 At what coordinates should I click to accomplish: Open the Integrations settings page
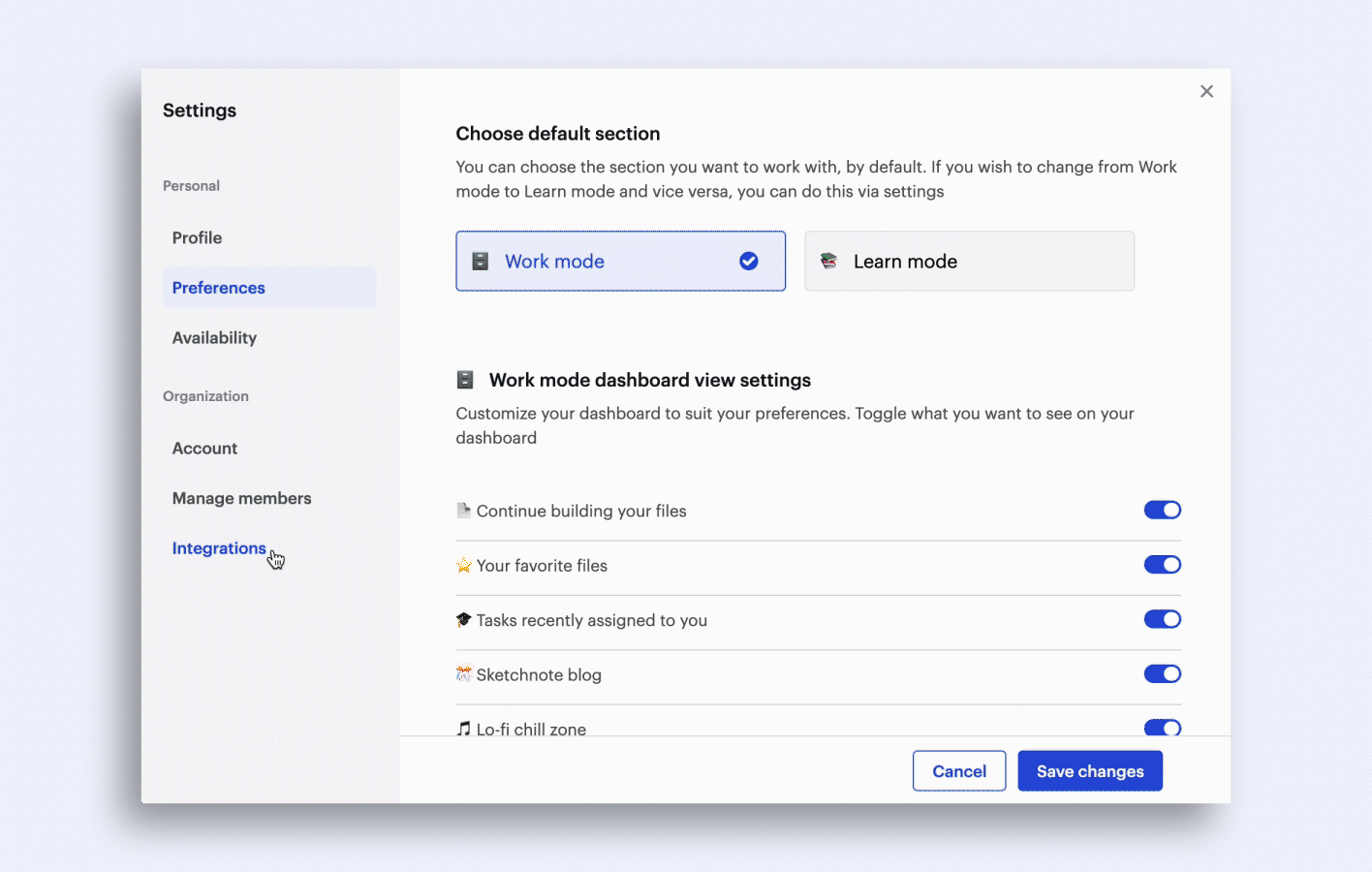coord(219,548)
